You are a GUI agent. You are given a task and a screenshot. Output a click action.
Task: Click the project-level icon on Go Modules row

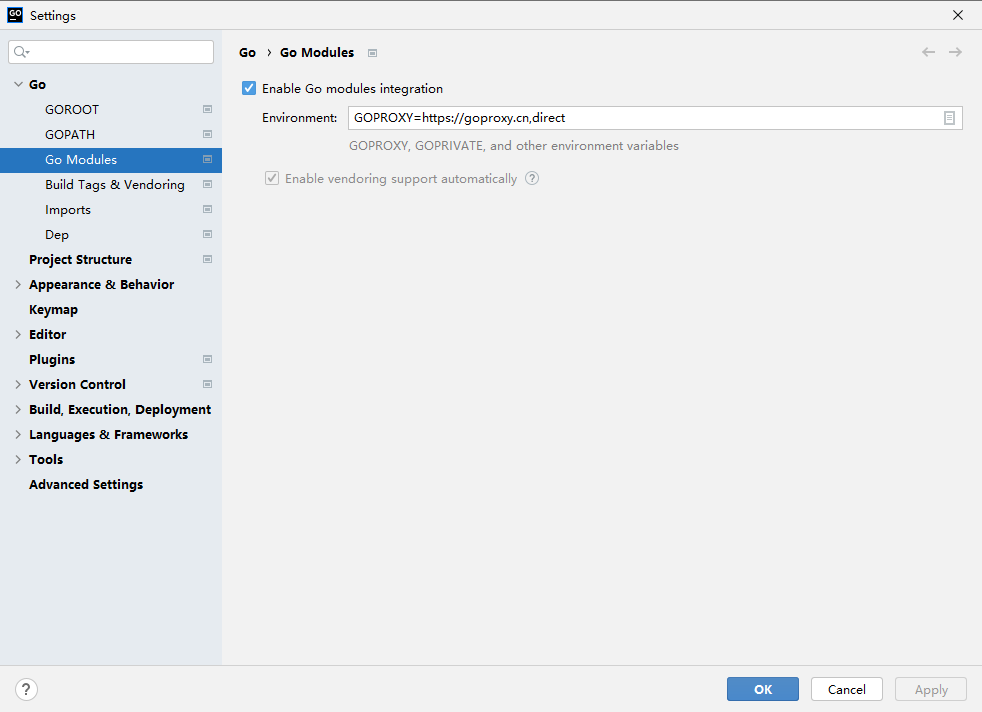point(207,159)
